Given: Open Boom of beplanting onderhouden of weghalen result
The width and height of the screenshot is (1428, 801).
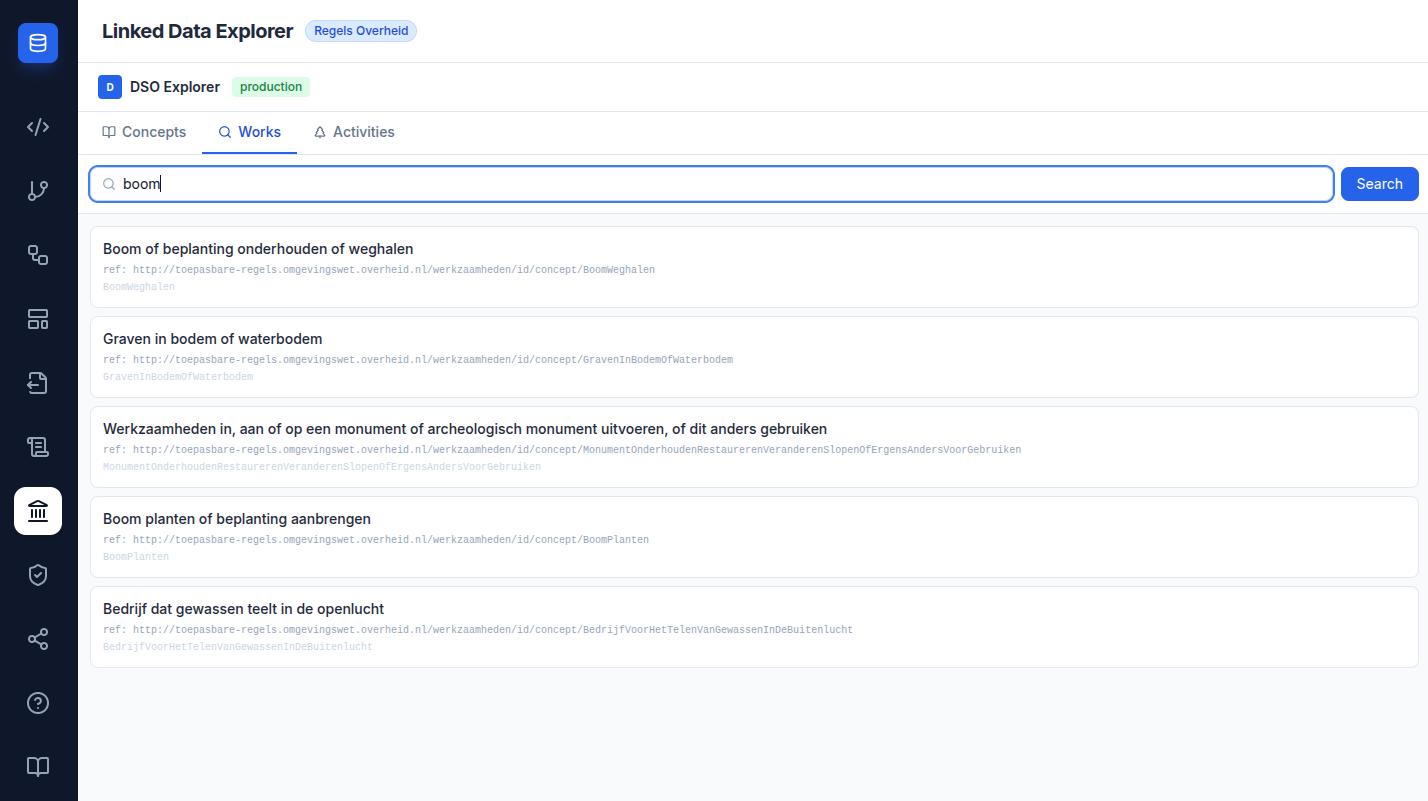Looking at the screenshot, I should pyautogui.click(x=754, y=267).
